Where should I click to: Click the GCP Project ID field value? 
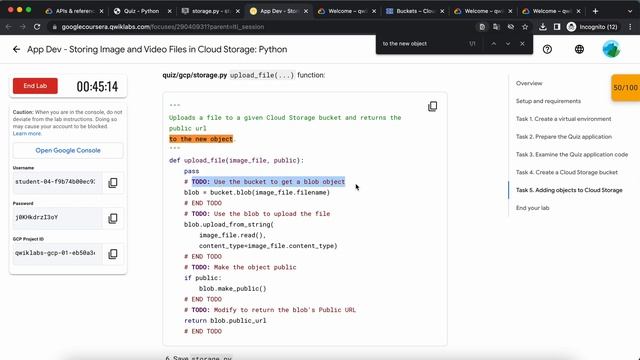(x=56, y=253)
